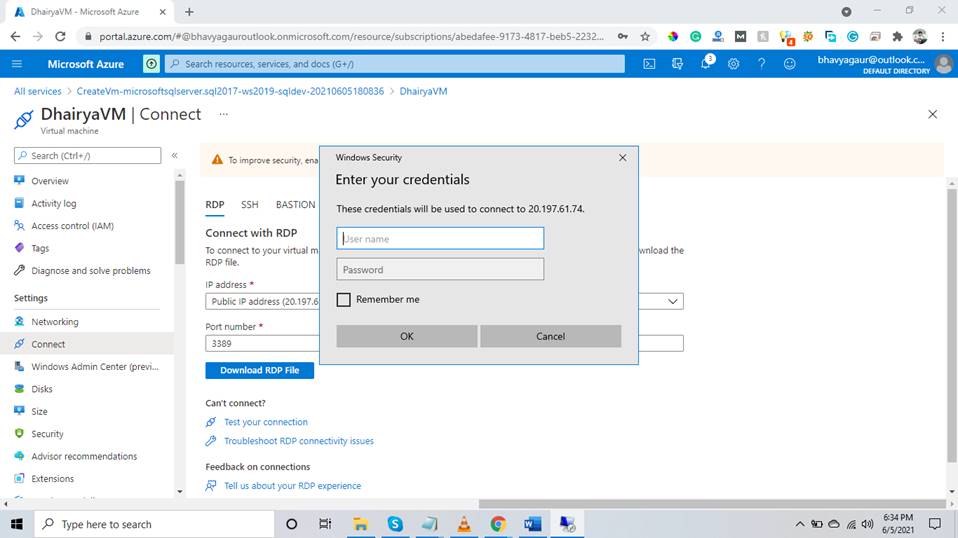The height and width of the screenshot is (538, 958).
Task: Open Cloud Shell from the top bar
Action: point(649,64)
